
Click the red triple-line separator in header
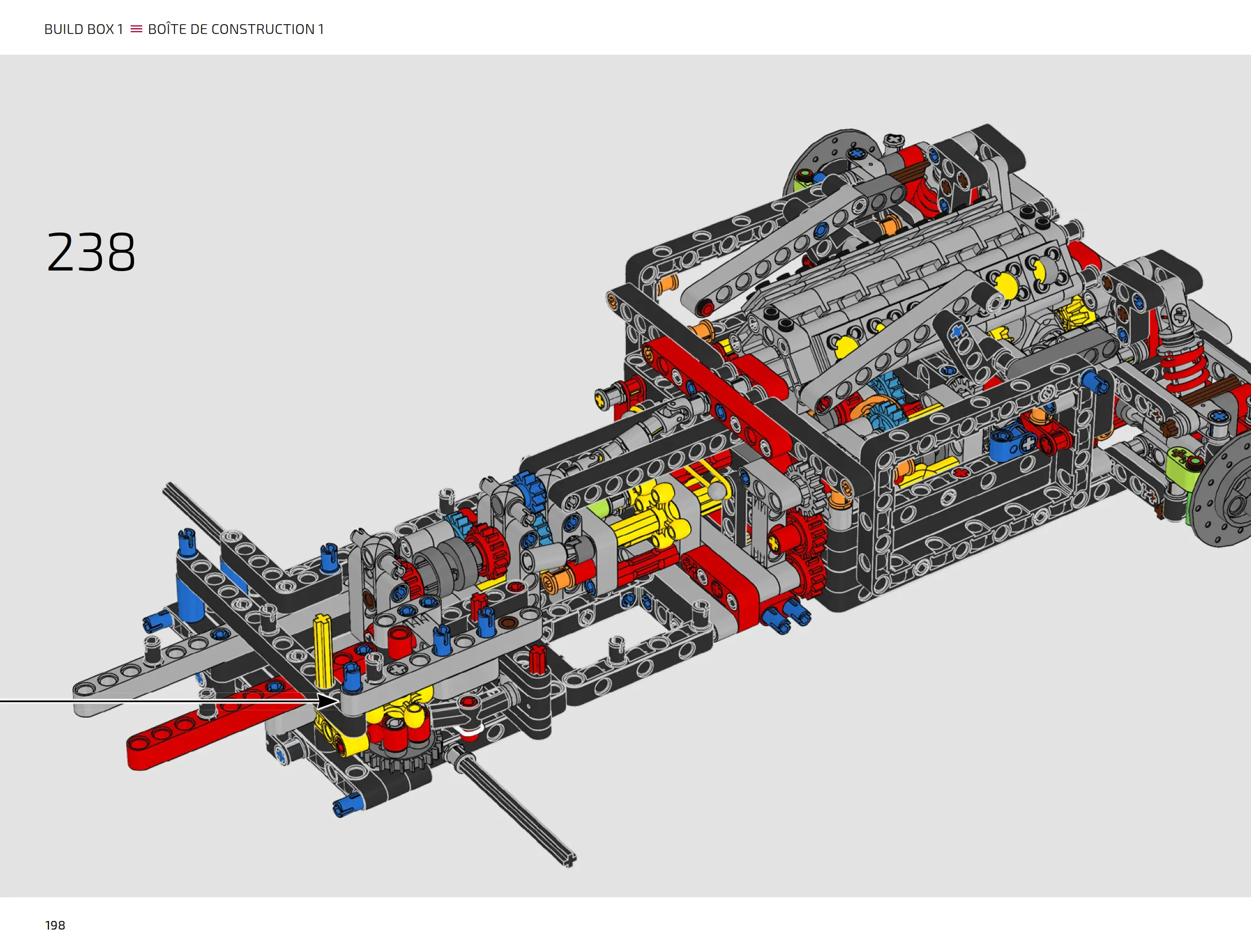pyautogui.click(x=136, y=29)
